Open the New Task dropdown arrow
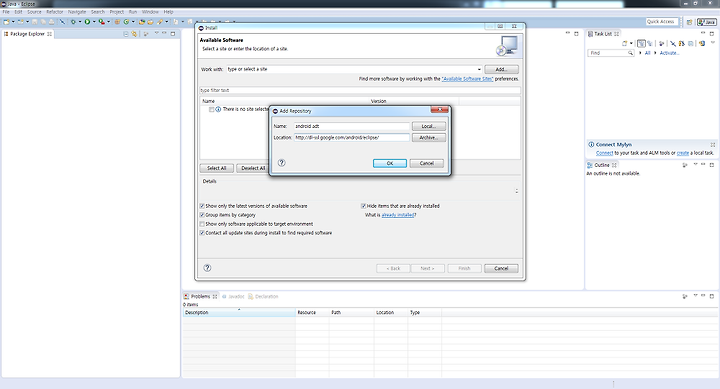 631,43
